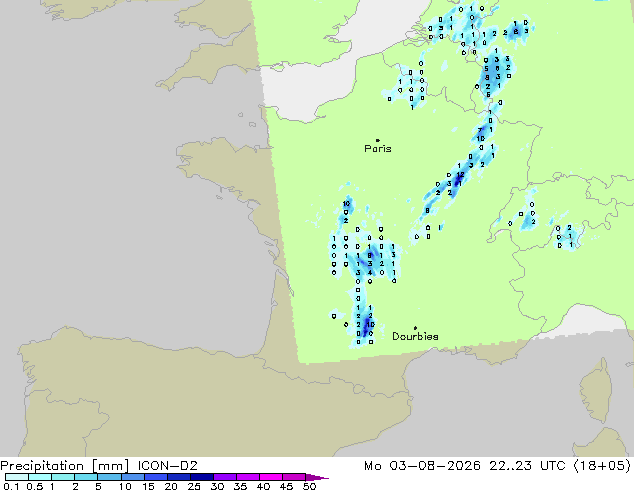Click the legend label '0.1'

tap(11, 486)
